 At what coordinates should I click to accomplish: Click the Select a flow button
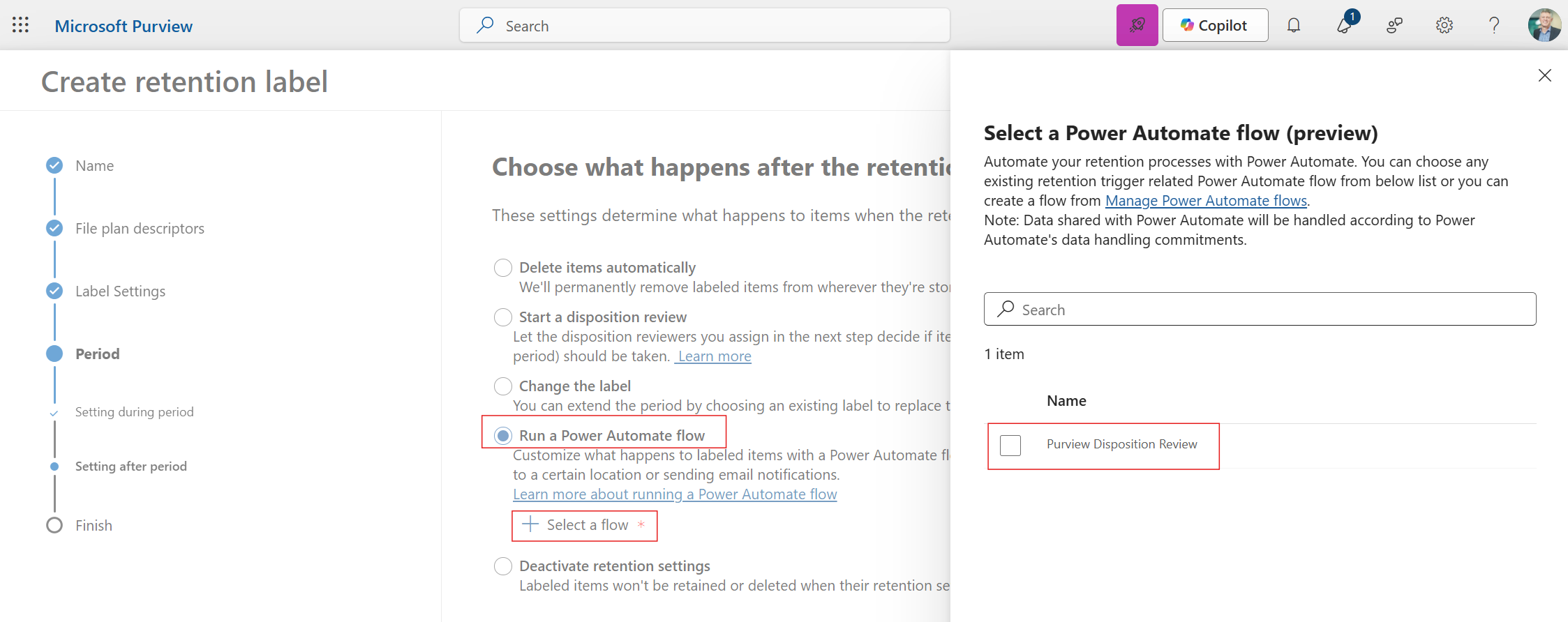pos(584,525)
